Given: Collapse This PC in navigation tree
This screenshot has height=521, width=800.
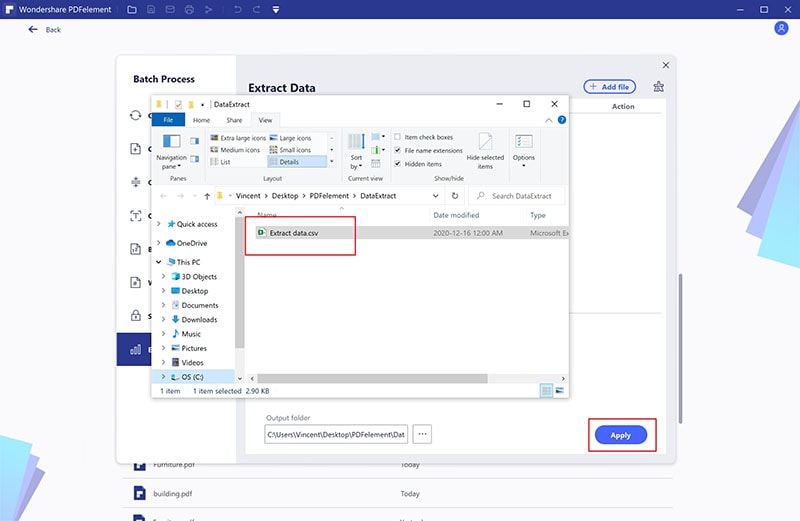Looking at the screenshot, I should point(159,262).
